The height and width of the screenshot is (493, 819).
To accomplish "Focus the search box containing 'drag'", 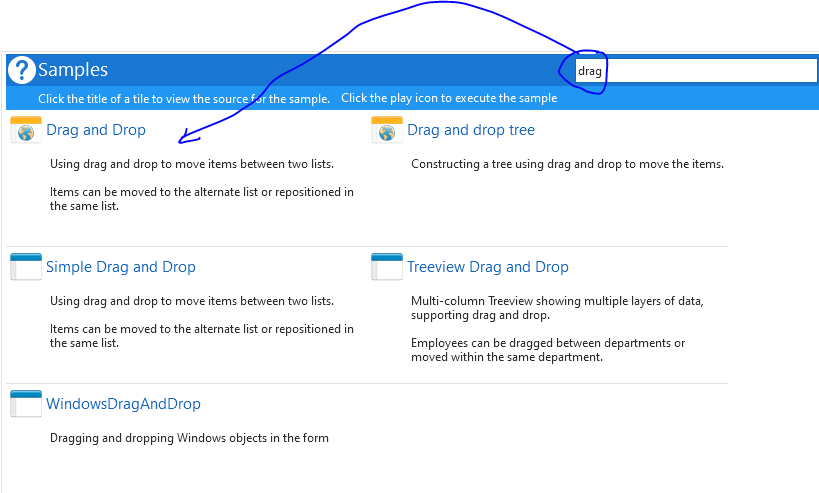I will coord(696,71).
